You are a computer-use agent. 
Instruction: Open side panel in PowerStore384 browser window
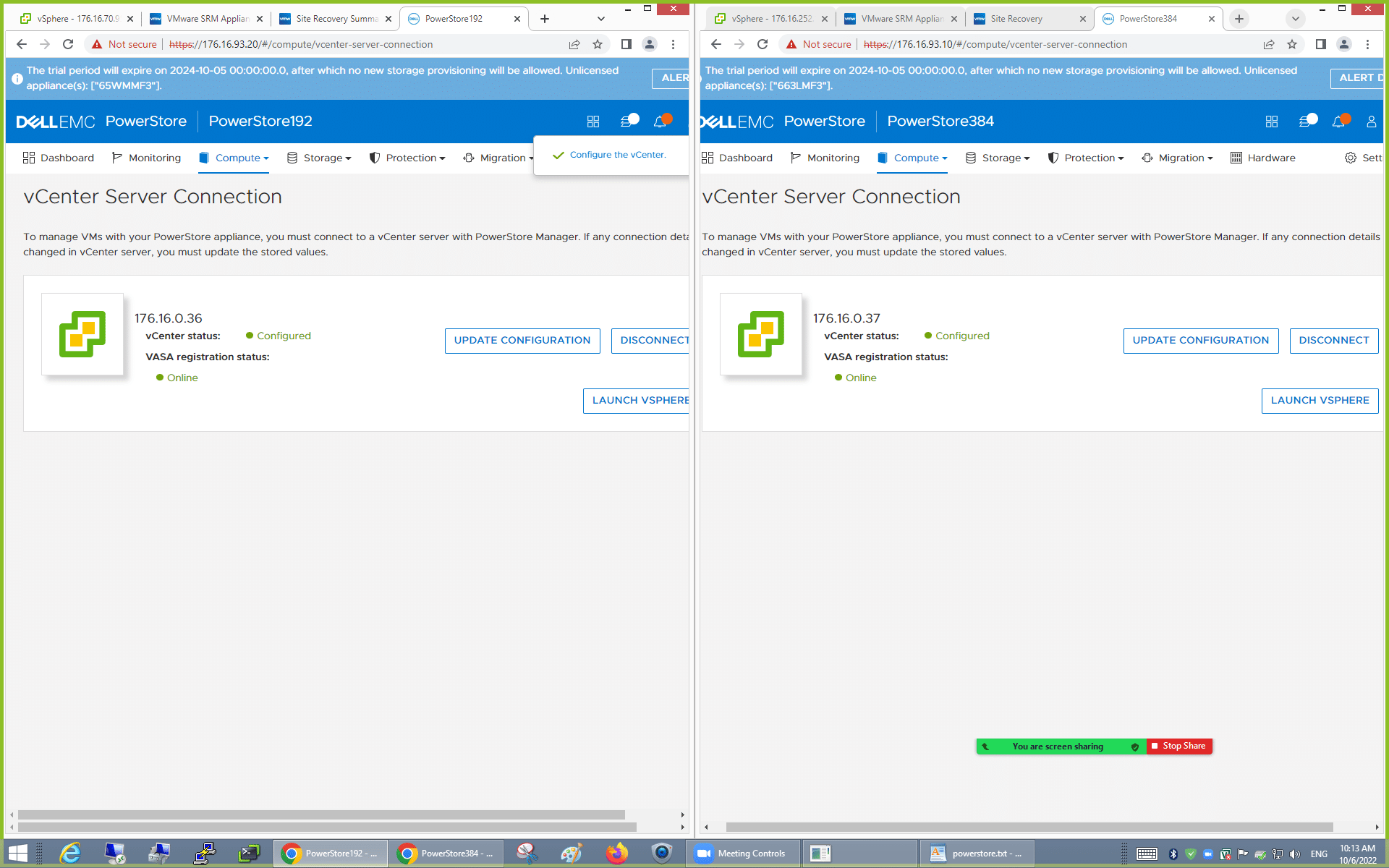pos(1321,44)
